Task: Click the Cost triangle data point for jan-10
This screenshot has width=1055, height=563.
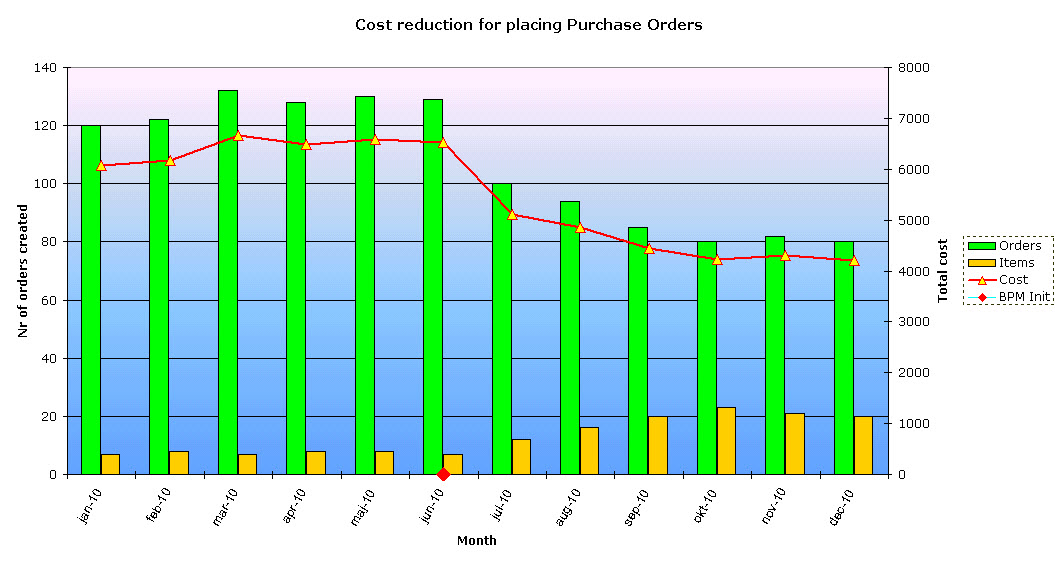Action: (x=101, y=165)
